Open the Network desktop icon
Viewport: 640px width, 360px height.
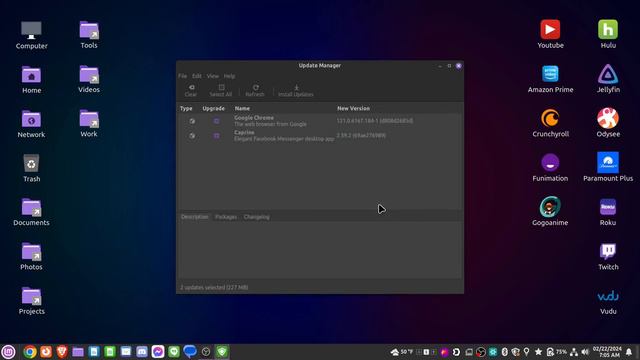coord(31,124)
